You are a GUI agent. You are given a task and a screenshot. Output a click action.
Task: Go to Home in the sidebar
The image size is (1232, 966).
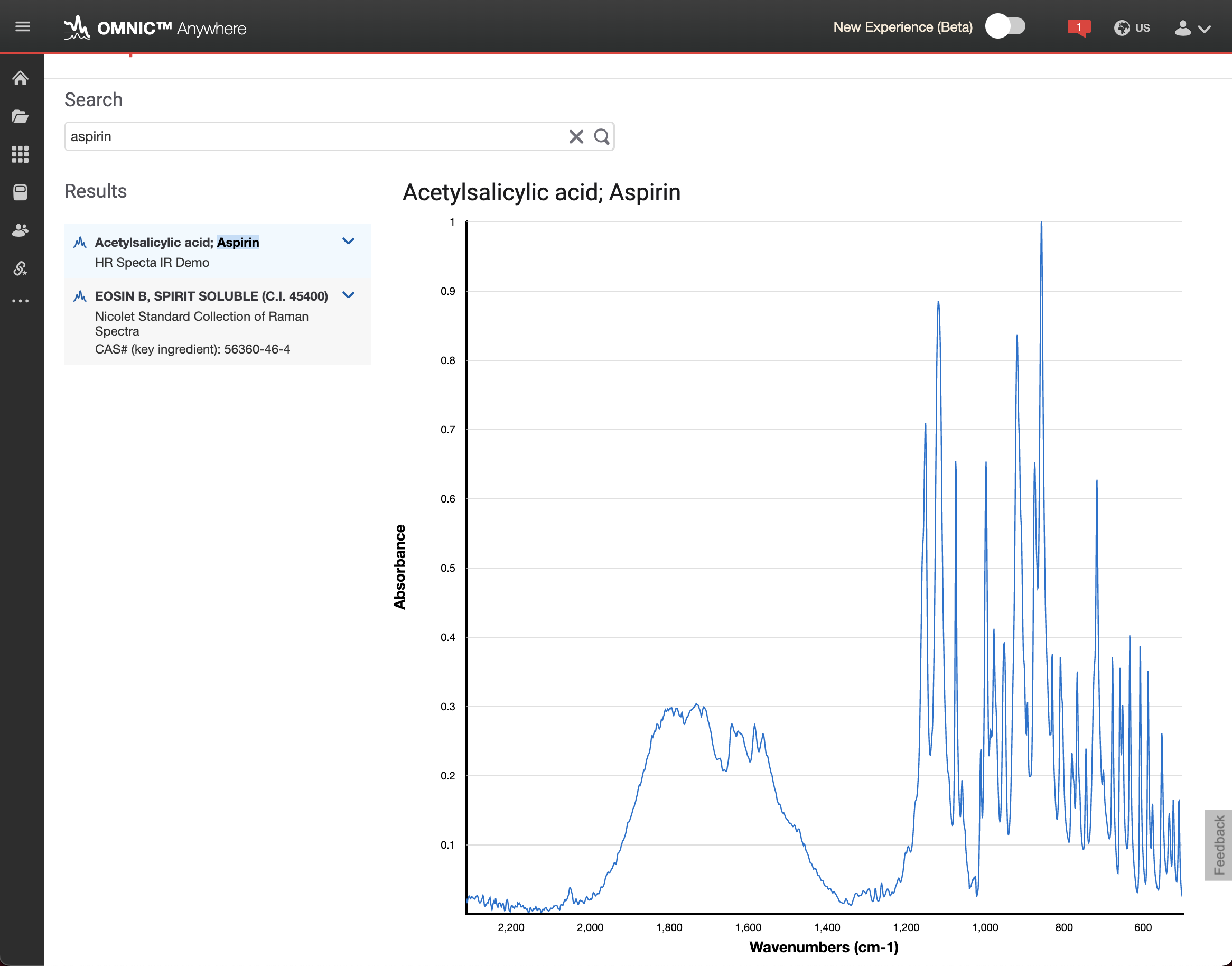coord(21,78)
